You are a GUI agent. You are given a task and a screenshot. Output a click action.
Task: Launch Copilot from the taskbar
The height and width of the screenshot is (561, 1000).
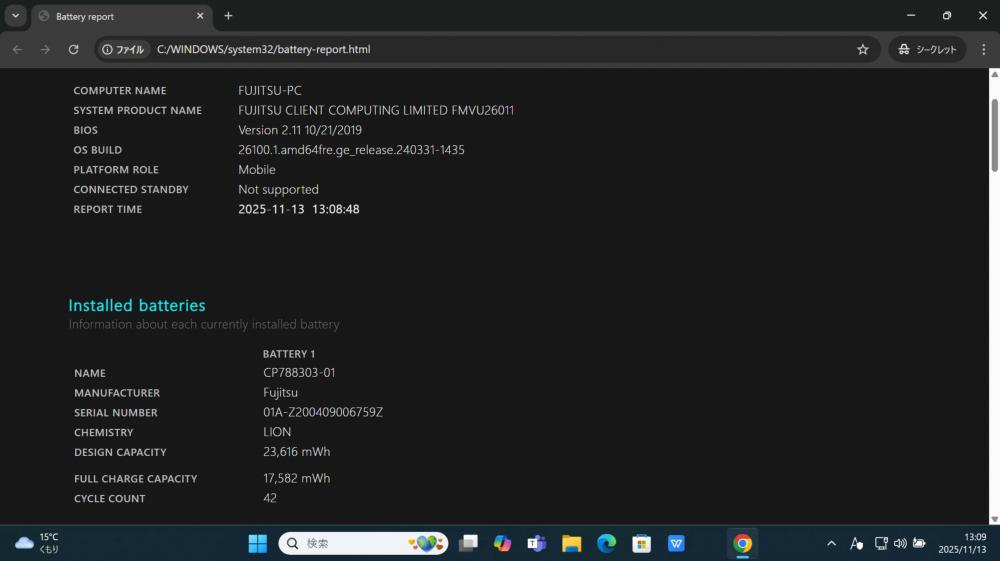tap(503, 543)
